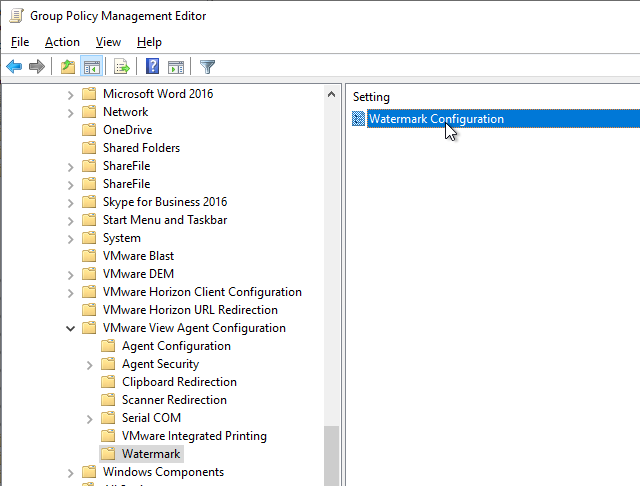Image resolution: width=640 pixels, height=486 pixels.
Task: Click the Filter funnel icon
Action: tap(207, 67)
